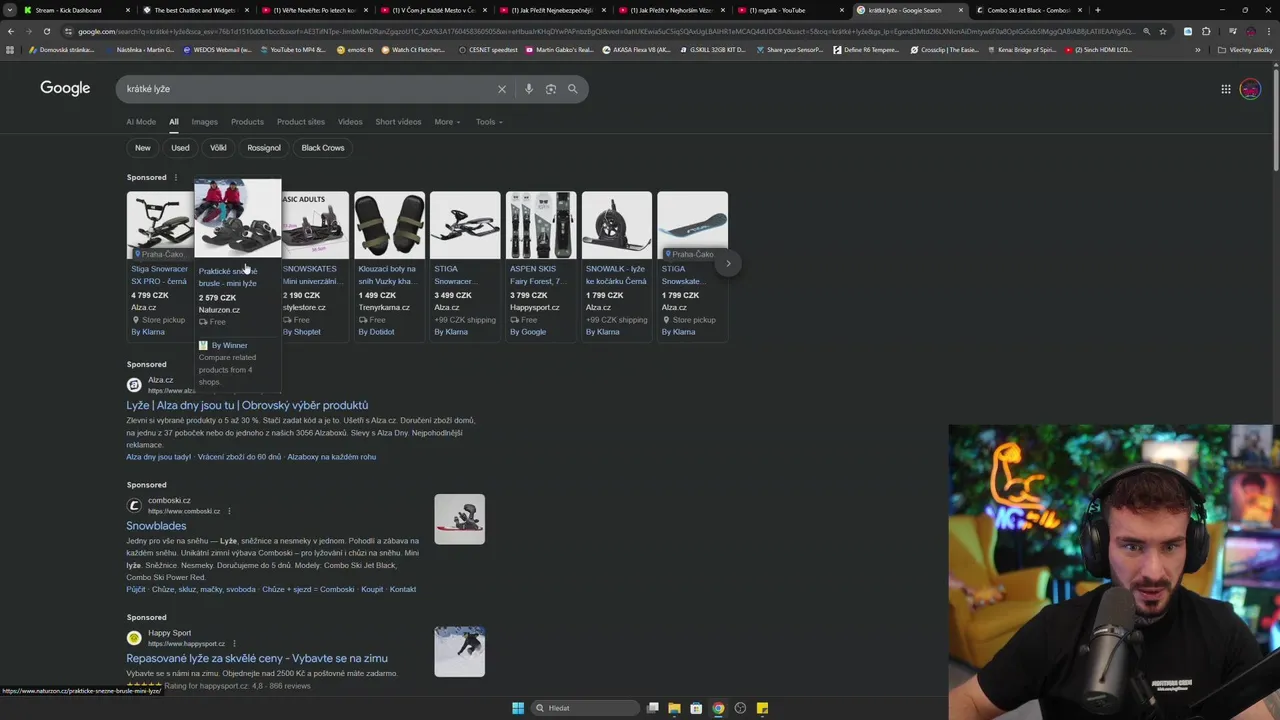This screenshot has height=720, width=1280.
Task: Click the magnifier search submit icon
Action: point(573,89)
